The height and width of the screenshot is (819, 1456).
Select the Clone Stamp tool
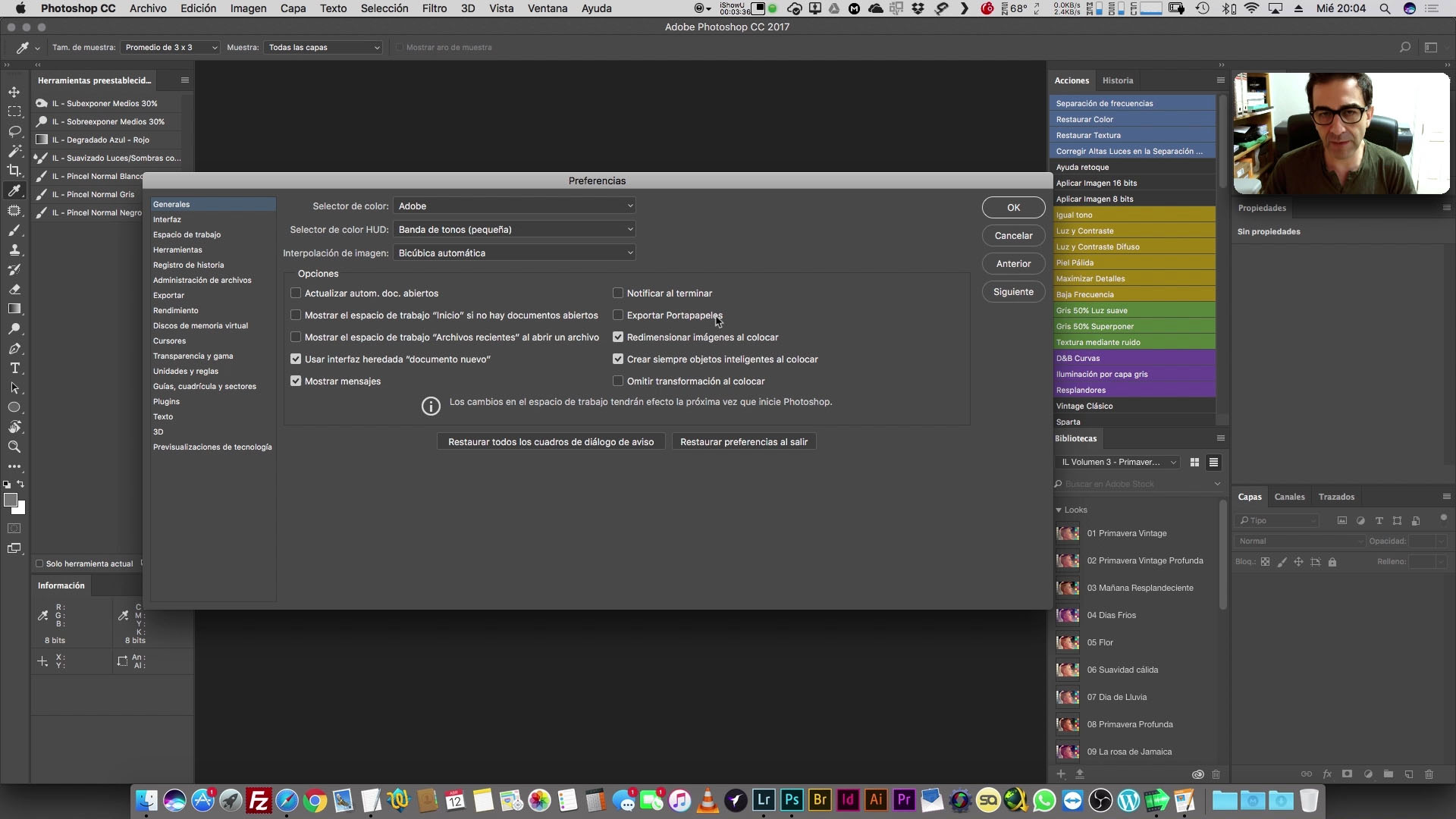coord(14,249)
